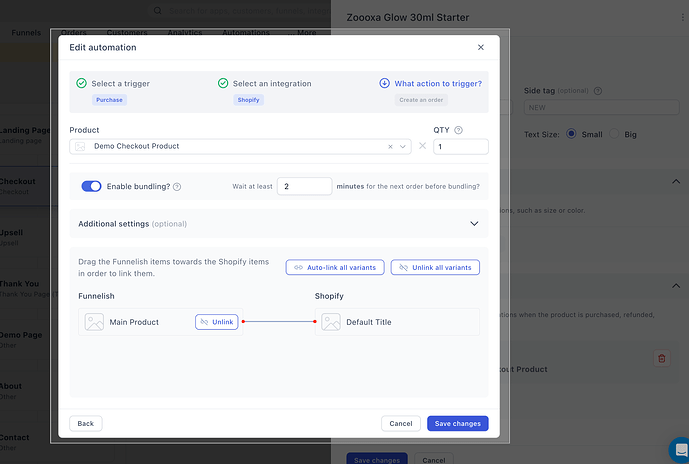Click the Save changes button in dialog

pyautogui.click(x=457, y=424)
